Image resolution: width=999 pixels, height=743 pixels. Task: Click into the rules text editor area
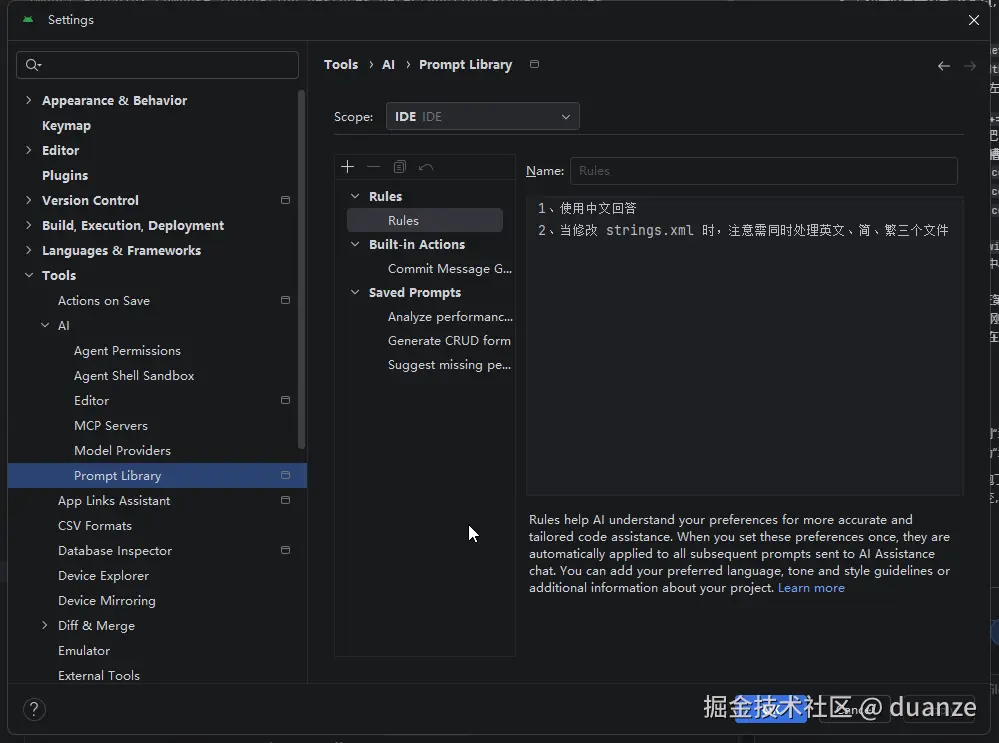tap(744, 347)
